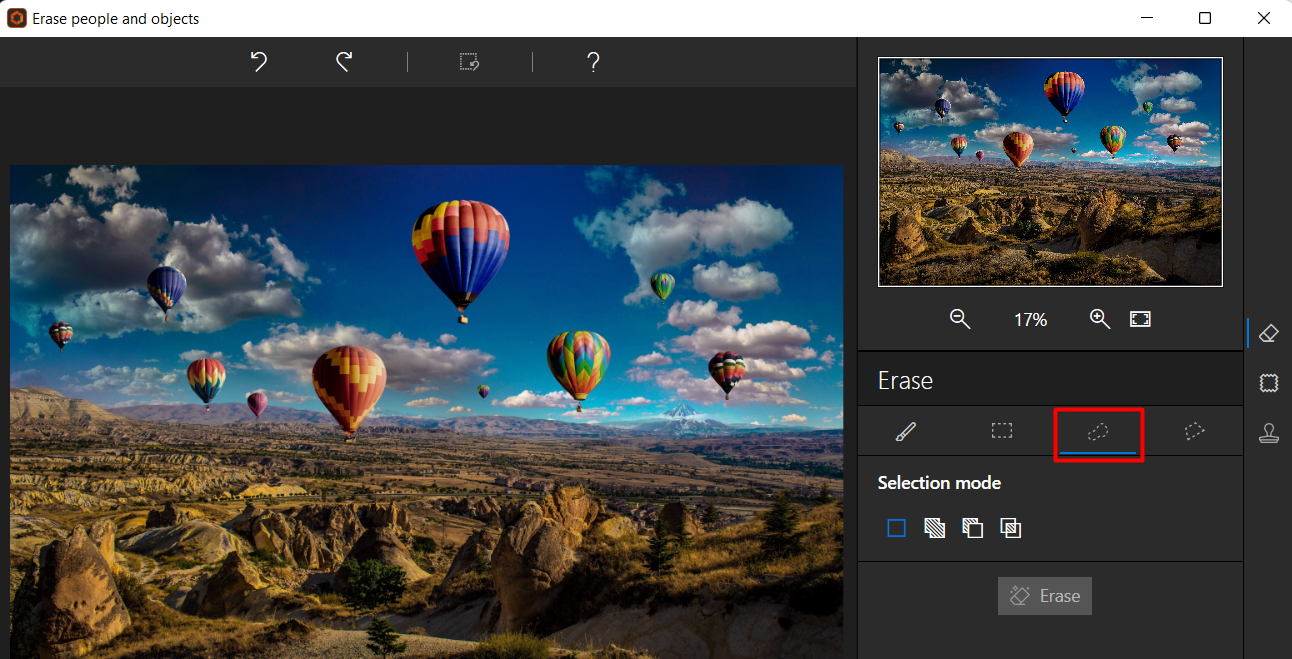
Task: Choose the add to selection mode
Action: click(934, 528)
